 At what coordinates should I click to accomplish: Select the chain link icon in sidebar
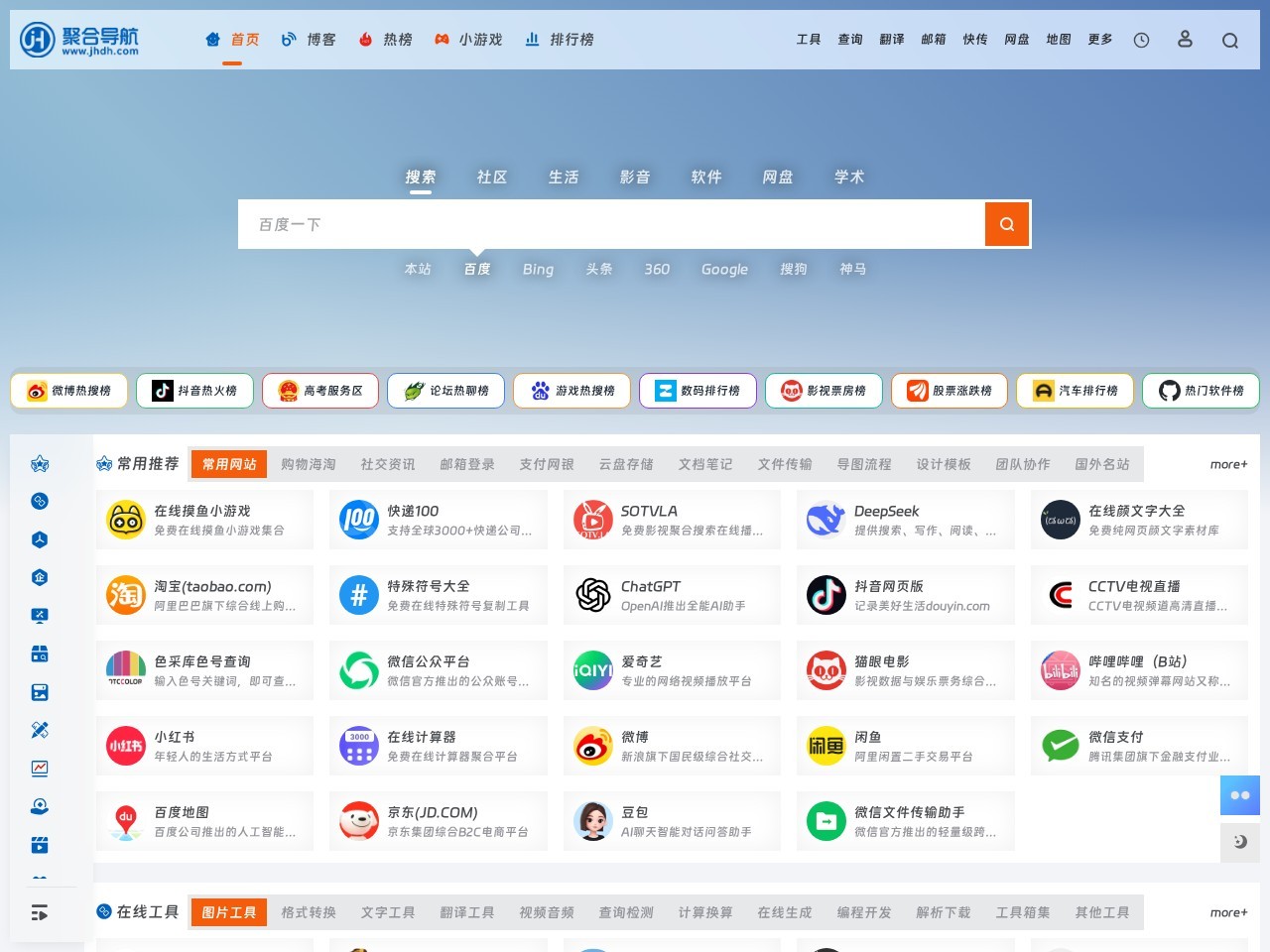(40, 501)
